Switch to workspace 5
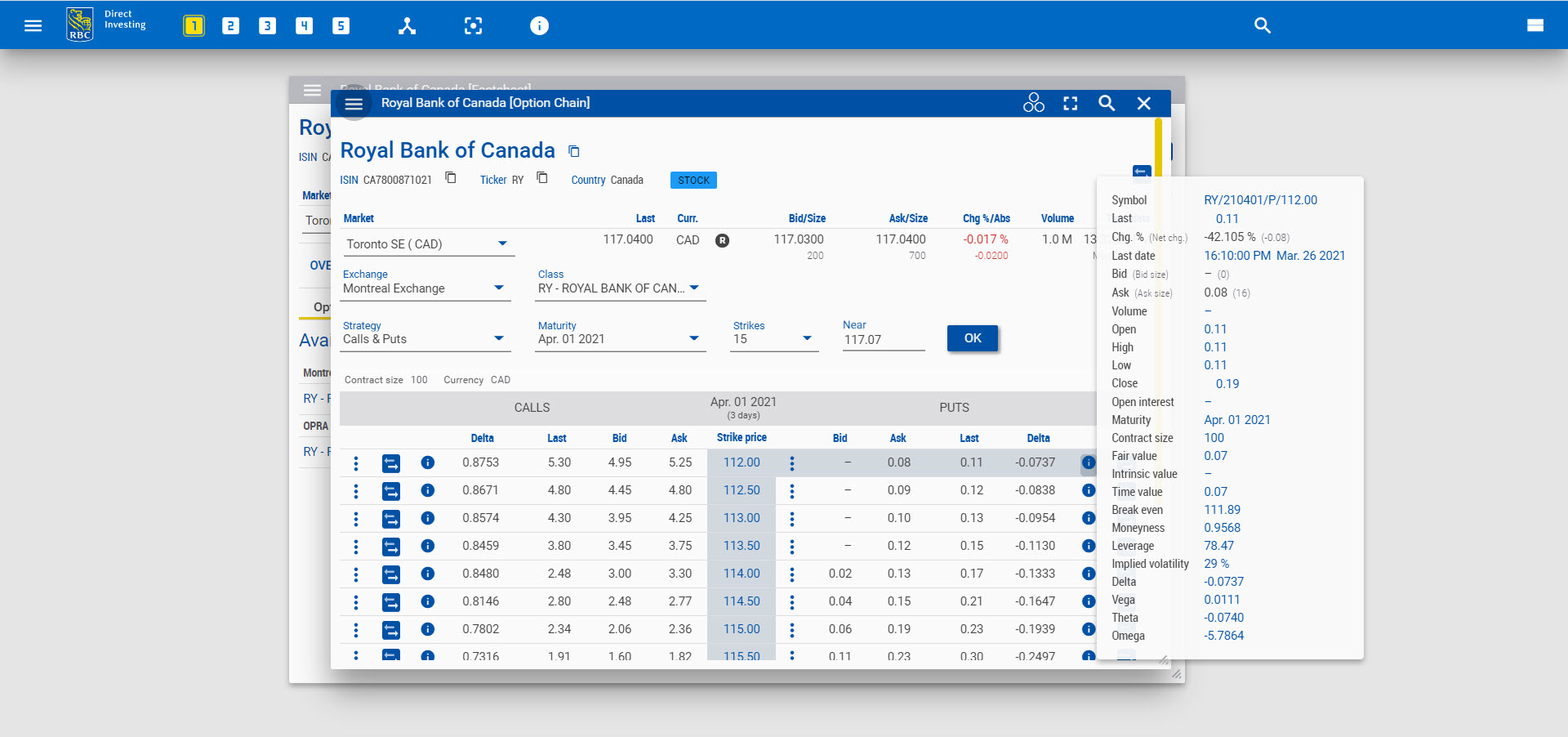 point(341,25)
